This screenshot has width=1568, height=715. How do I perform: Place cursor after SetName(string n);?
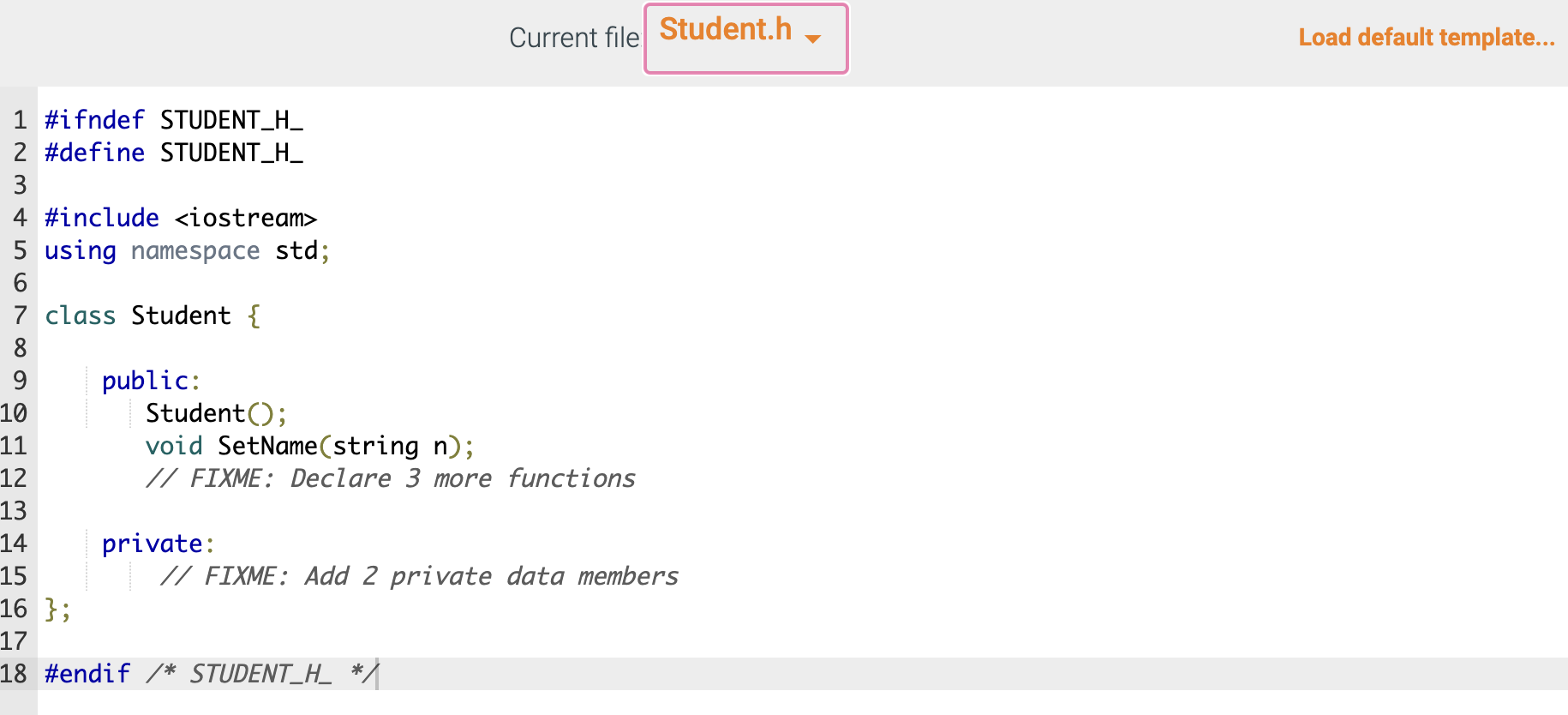coord(475,446)
